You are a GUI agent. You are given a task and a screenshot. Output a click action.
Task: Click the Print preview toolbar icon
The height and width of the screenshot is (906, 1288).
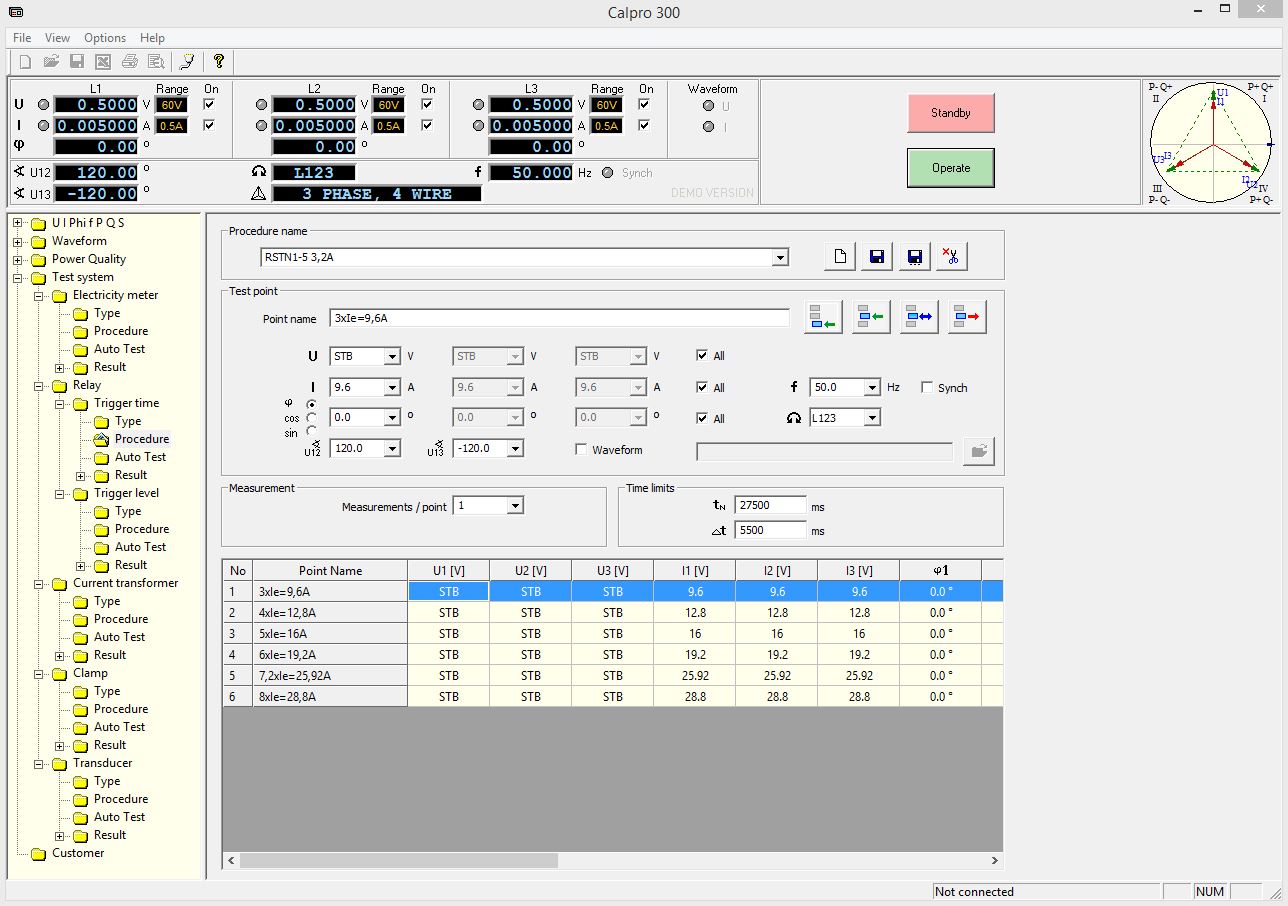pyautogui.click(x=156, y=61)
